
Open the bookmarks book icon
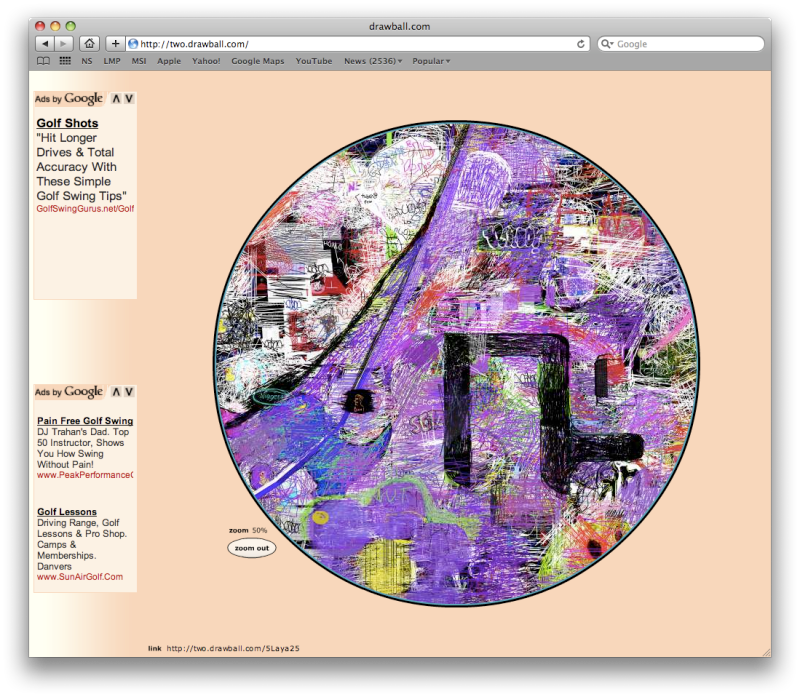point(43,61)
